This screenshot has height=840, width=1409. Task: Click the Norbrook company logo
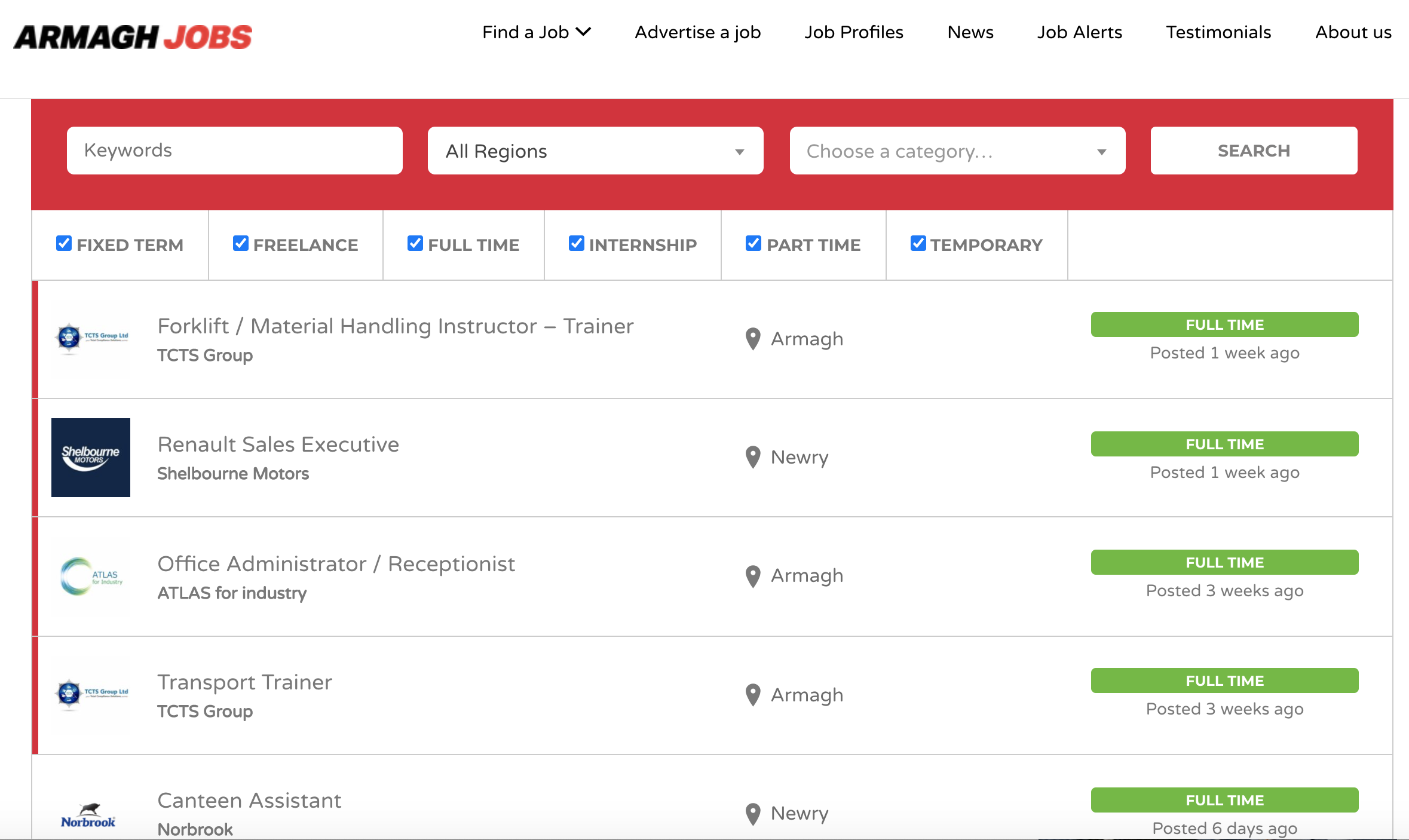point(88,817)
